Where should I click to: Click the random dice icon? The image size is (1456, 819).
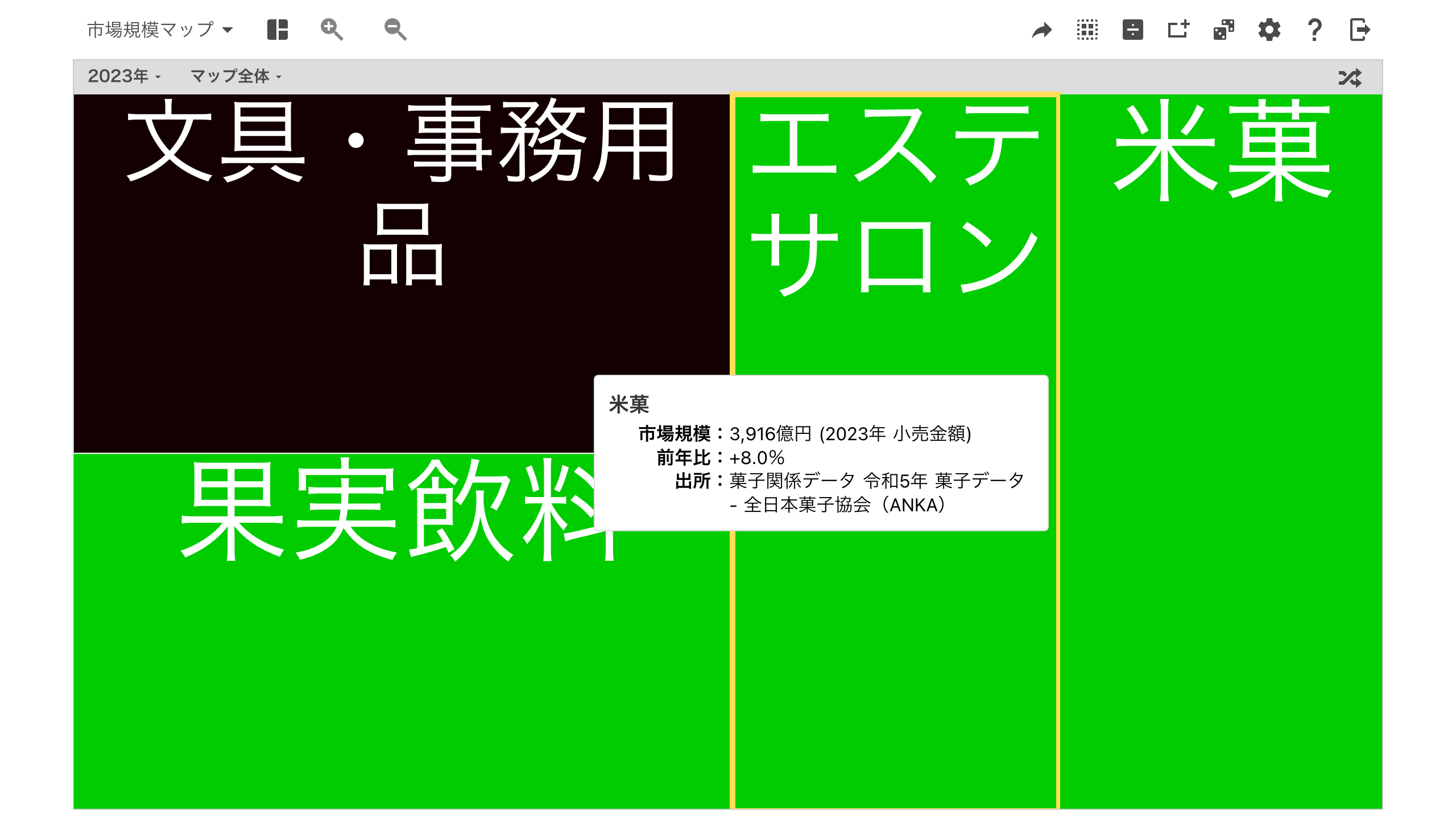point(1224,30)
